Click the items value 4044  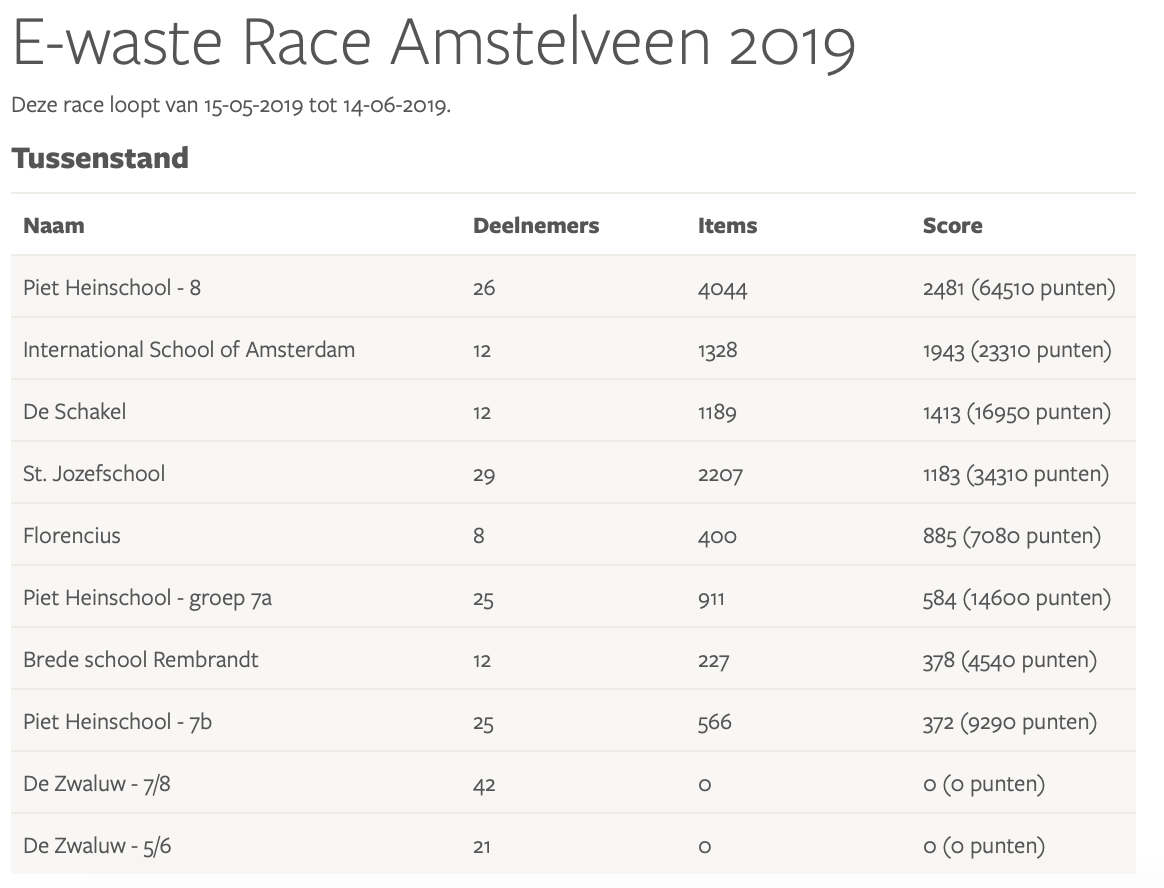point(722,289)
